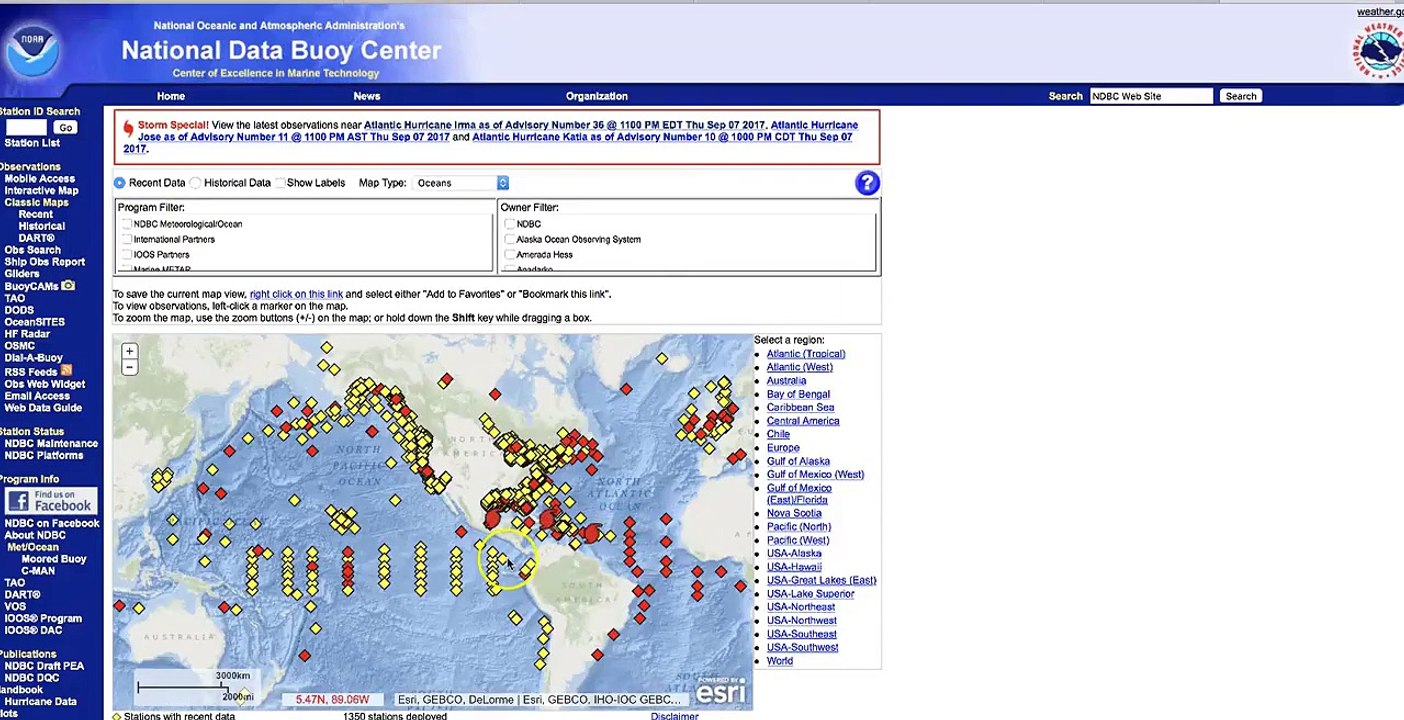This screenshot has width=1404, height=720.
Task: Open Dial-A-Buoy in sidebar
Action: point(33,358)
